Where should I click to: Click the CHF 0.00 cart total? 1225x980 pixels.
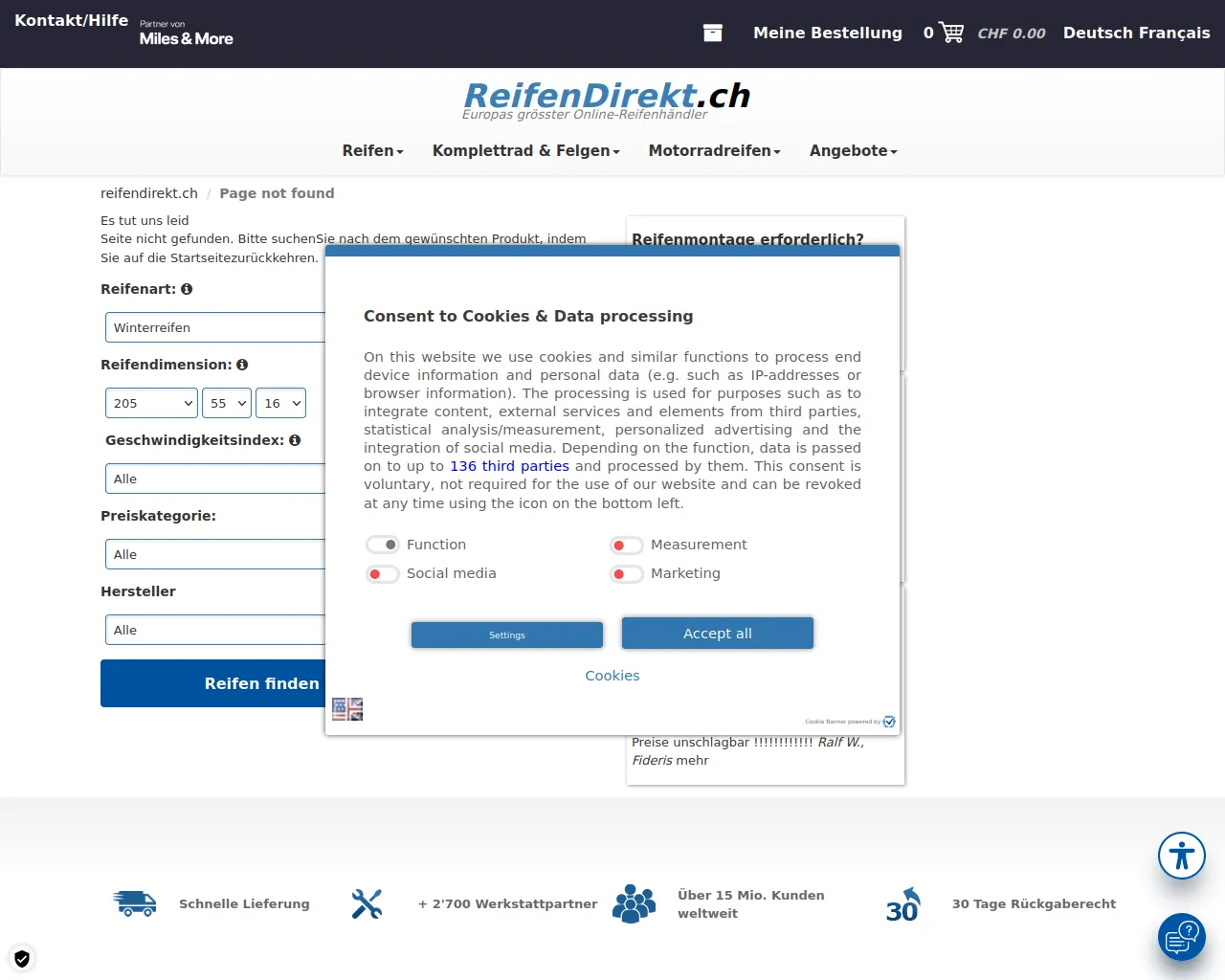coord(1012,33)
